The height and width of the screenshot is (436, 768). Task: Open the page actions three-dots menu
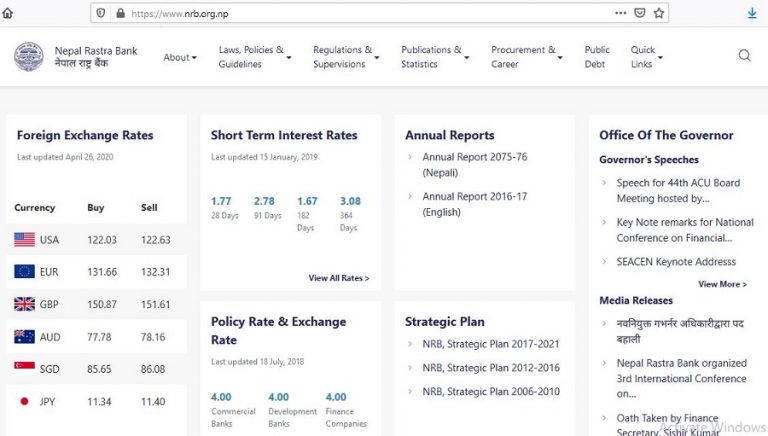pyautogui.click(x=621, y=14)
